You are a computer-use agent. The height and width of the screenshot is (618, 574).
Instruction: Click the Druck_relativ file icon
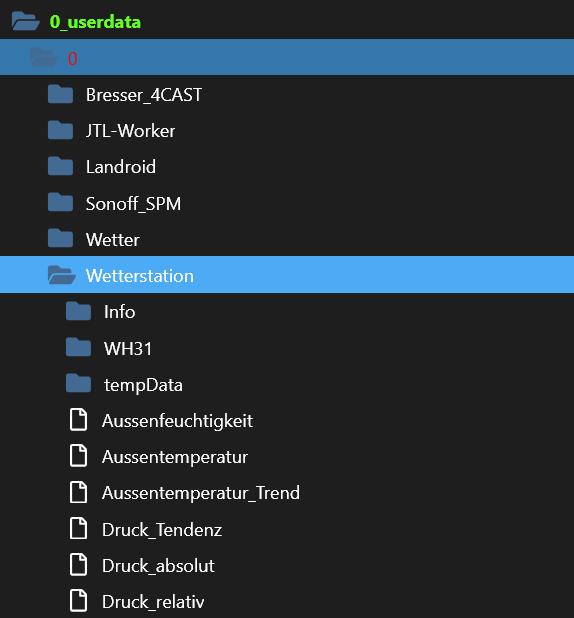tap(78, 601)
